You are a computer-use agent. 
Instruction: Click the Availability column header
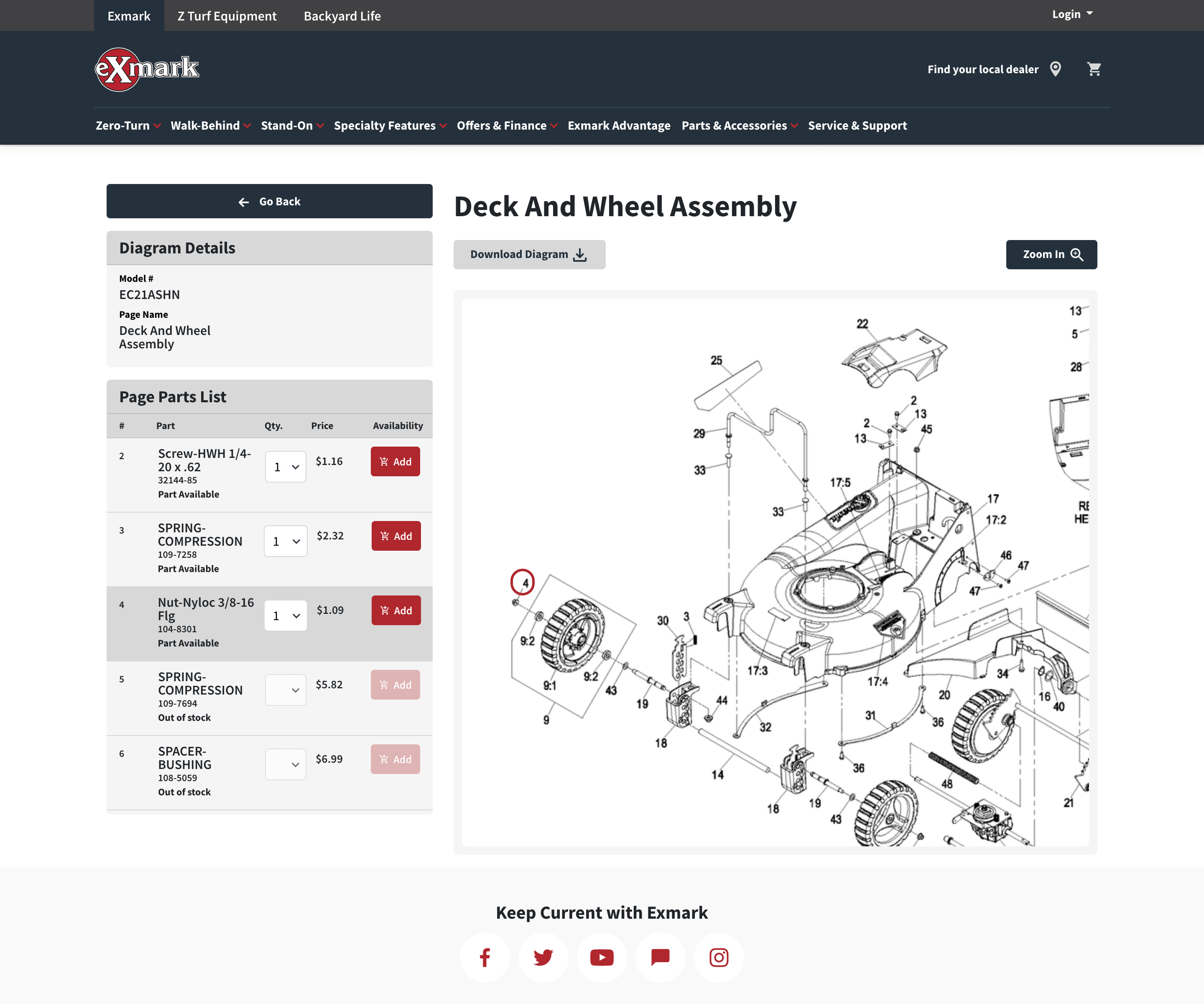coord(398,425)
